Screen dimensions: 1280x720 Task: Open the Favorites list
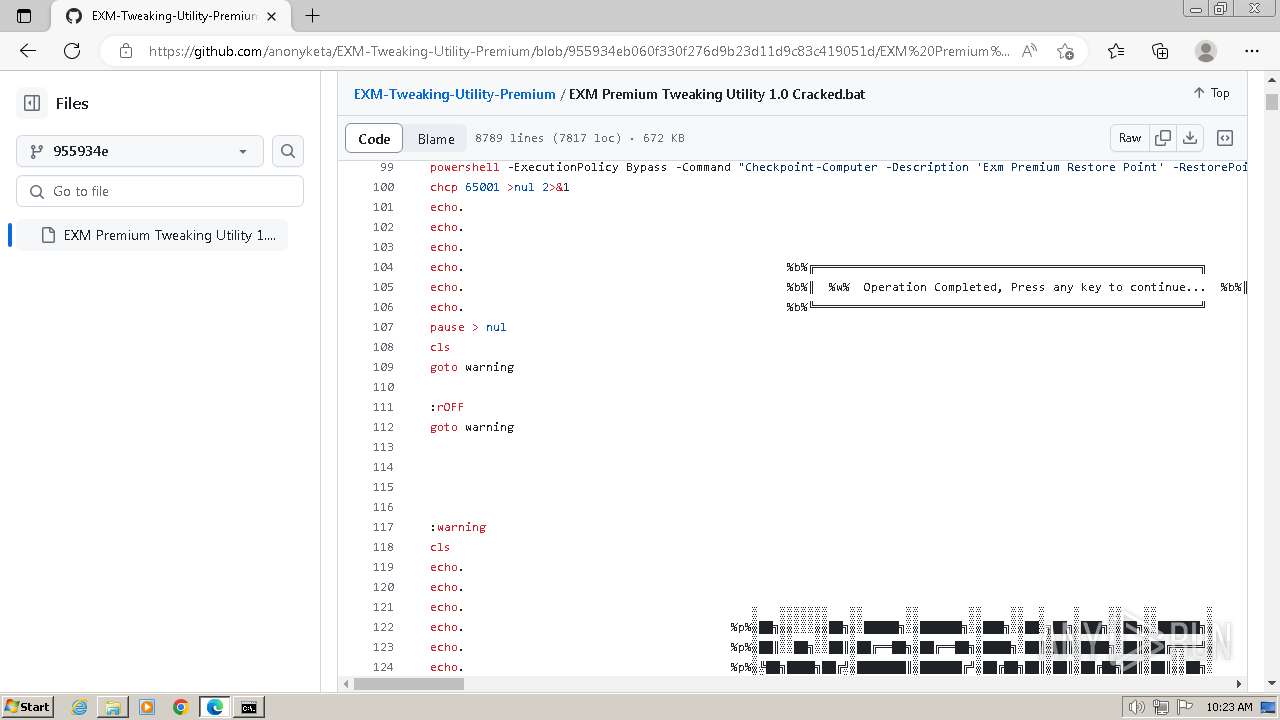pyautogui.click(x=1116, y=51)
